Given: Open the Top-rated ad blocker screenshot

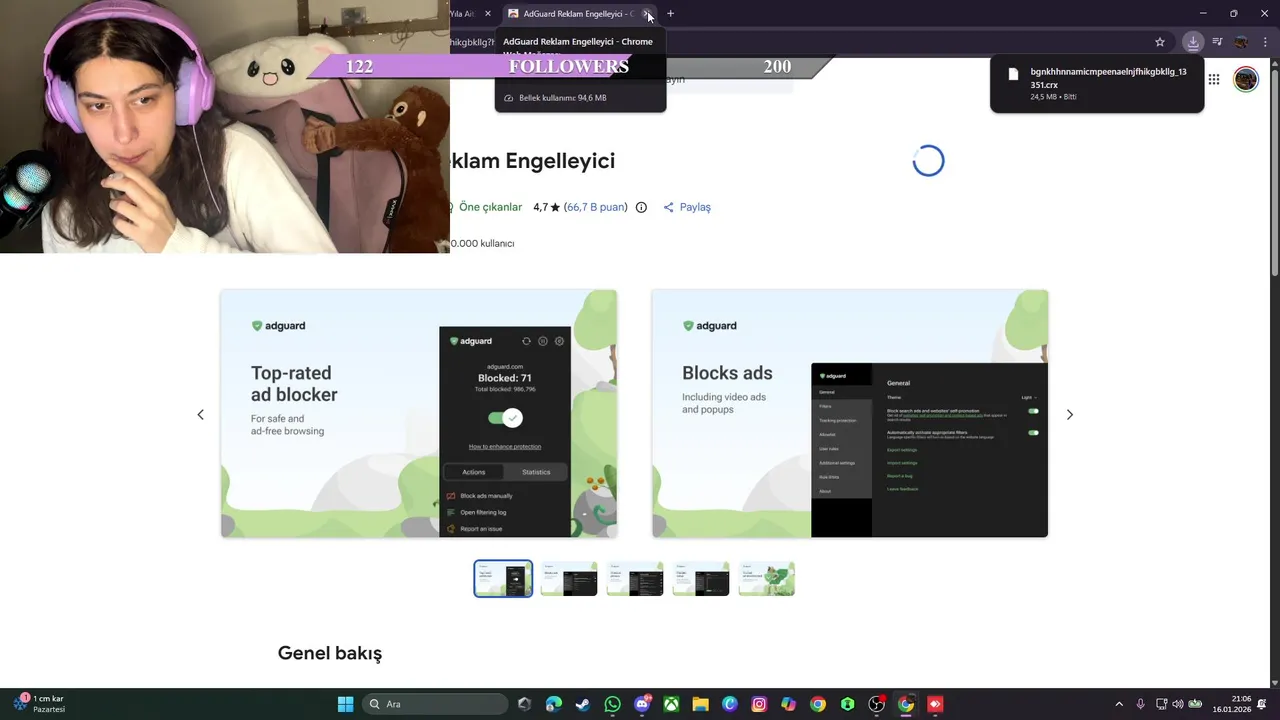Looking at the screenshot, I should pos(419,414).
